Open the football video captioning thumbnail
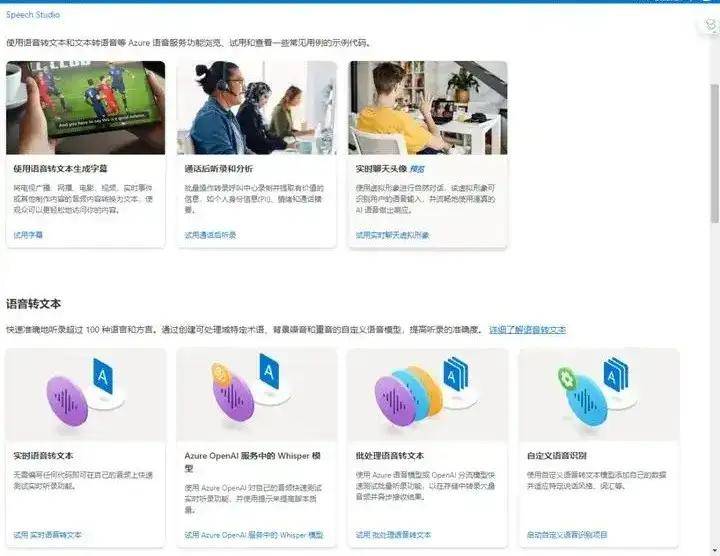Image resolution: width=720 pixels, height=556 pixels. click(85, 108)
